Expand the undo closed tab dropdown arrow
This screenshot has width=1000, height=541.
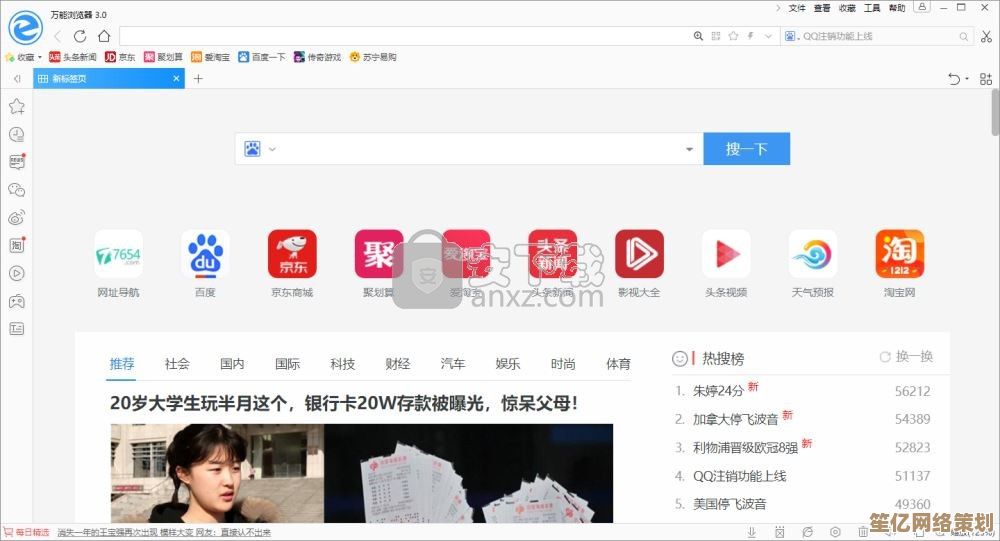coord(967,79)
